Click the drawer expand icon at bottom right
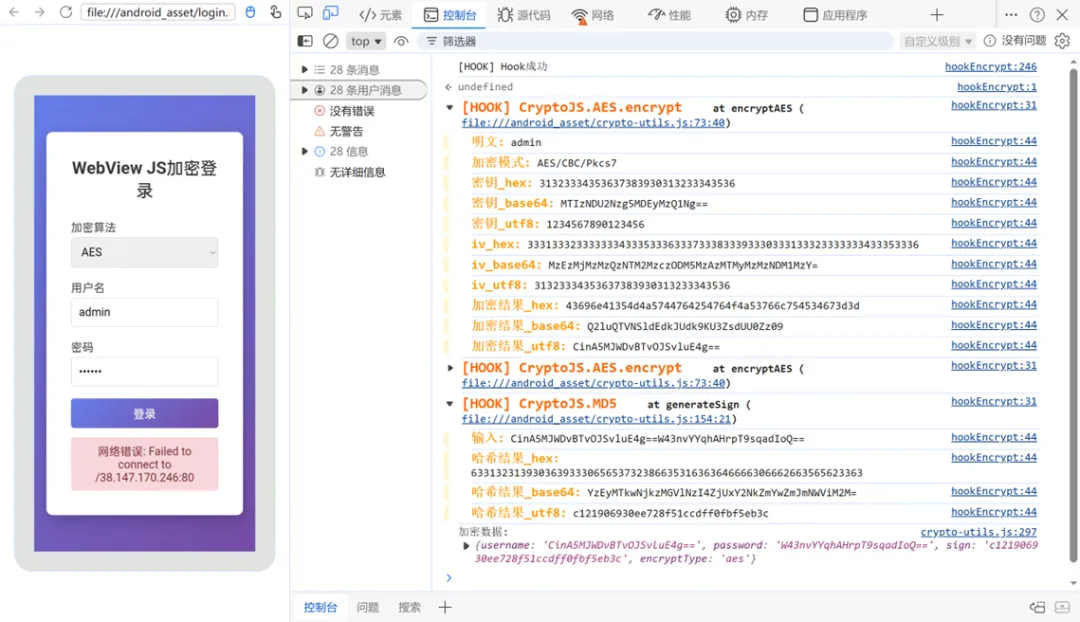 point(1062,607)
